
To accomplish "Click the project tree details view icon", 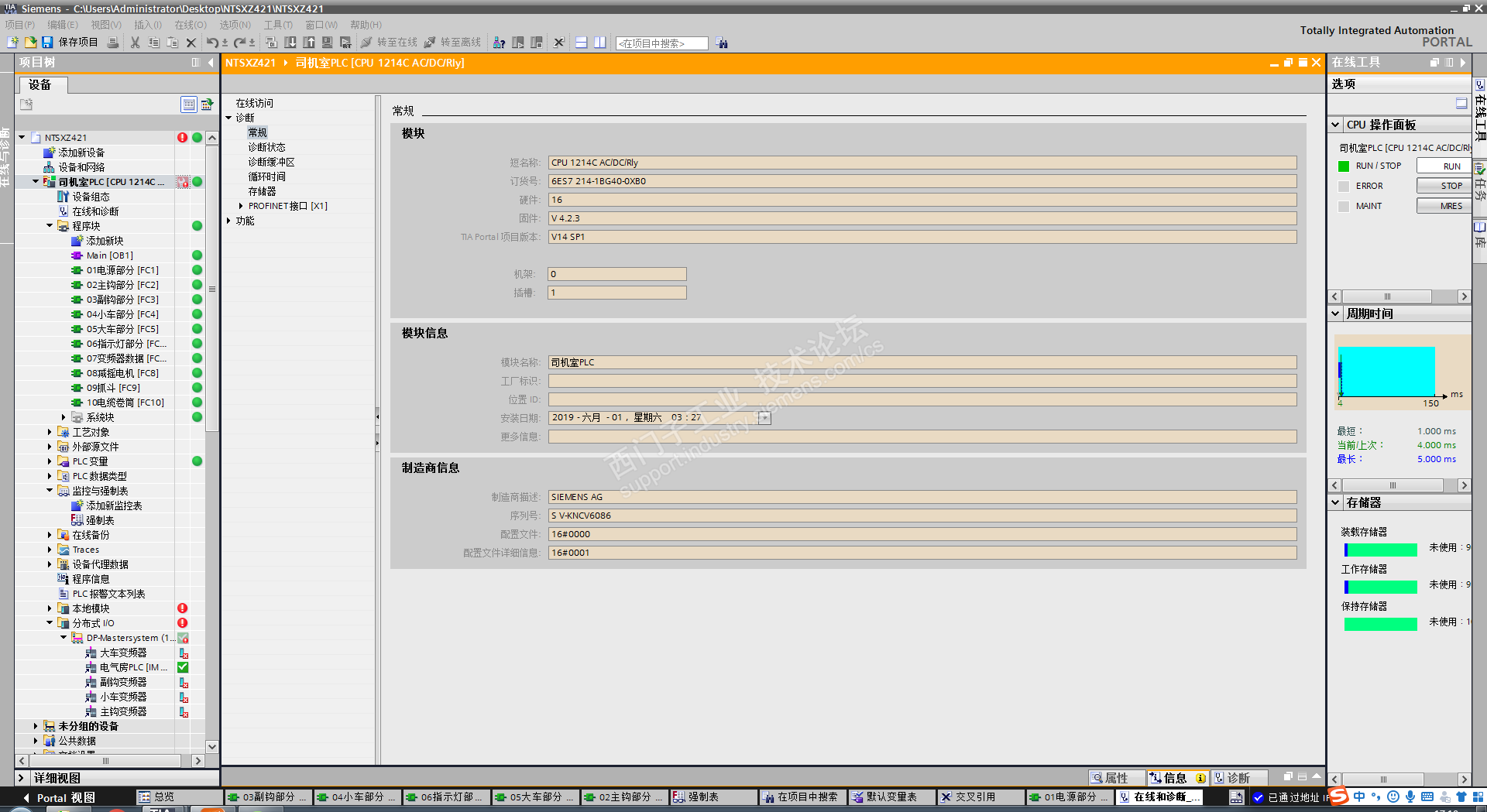I will 189,104.
